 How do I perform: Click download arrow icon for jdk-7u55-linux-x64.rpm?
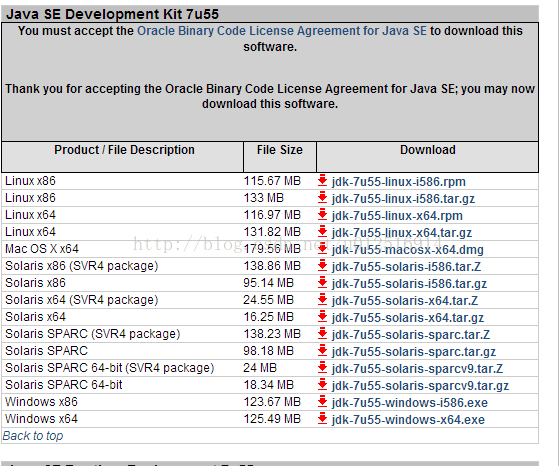click(x=322, y=215)
